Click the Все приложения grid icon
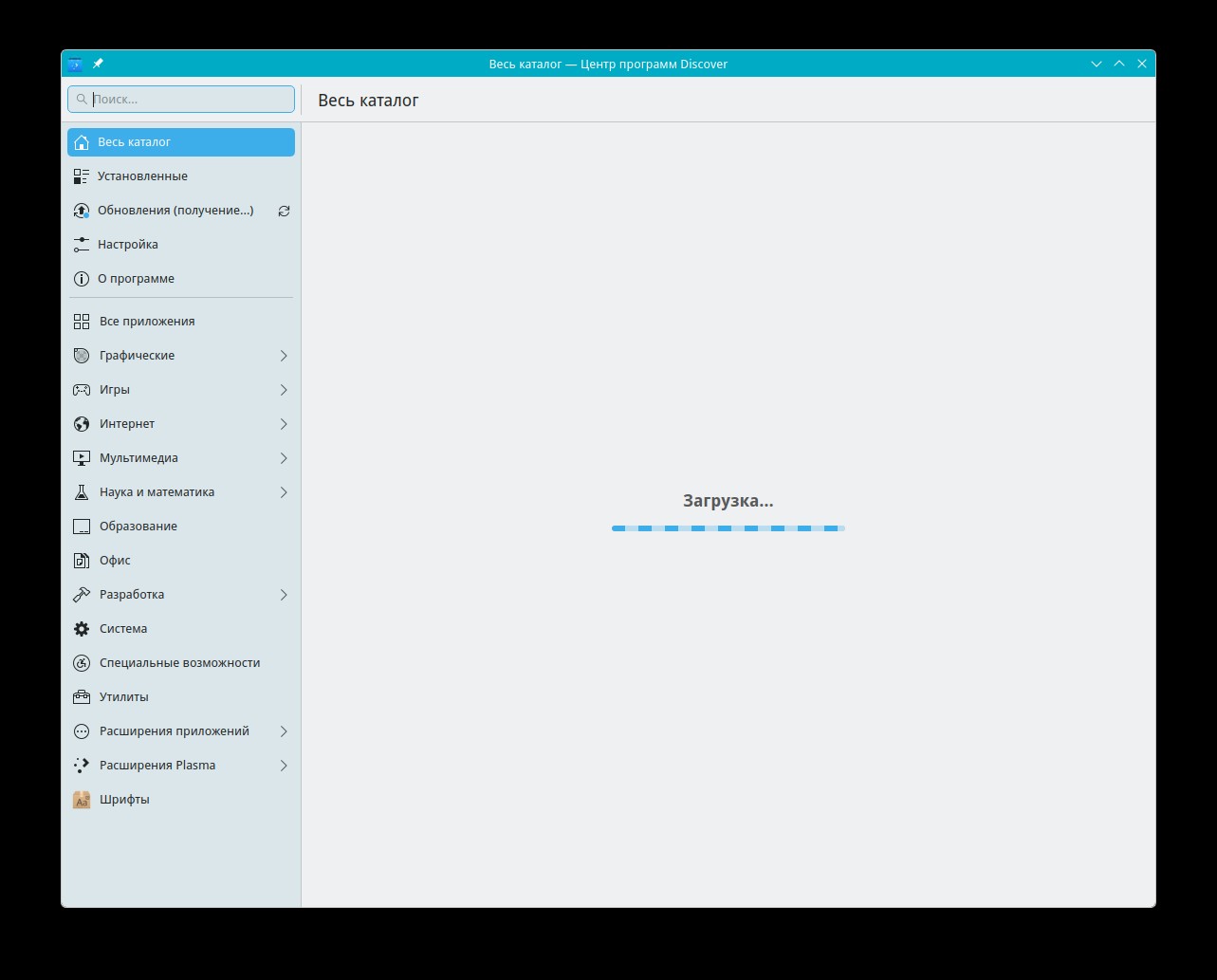Viewport: 1217px width, 980px height. [82, 322]
